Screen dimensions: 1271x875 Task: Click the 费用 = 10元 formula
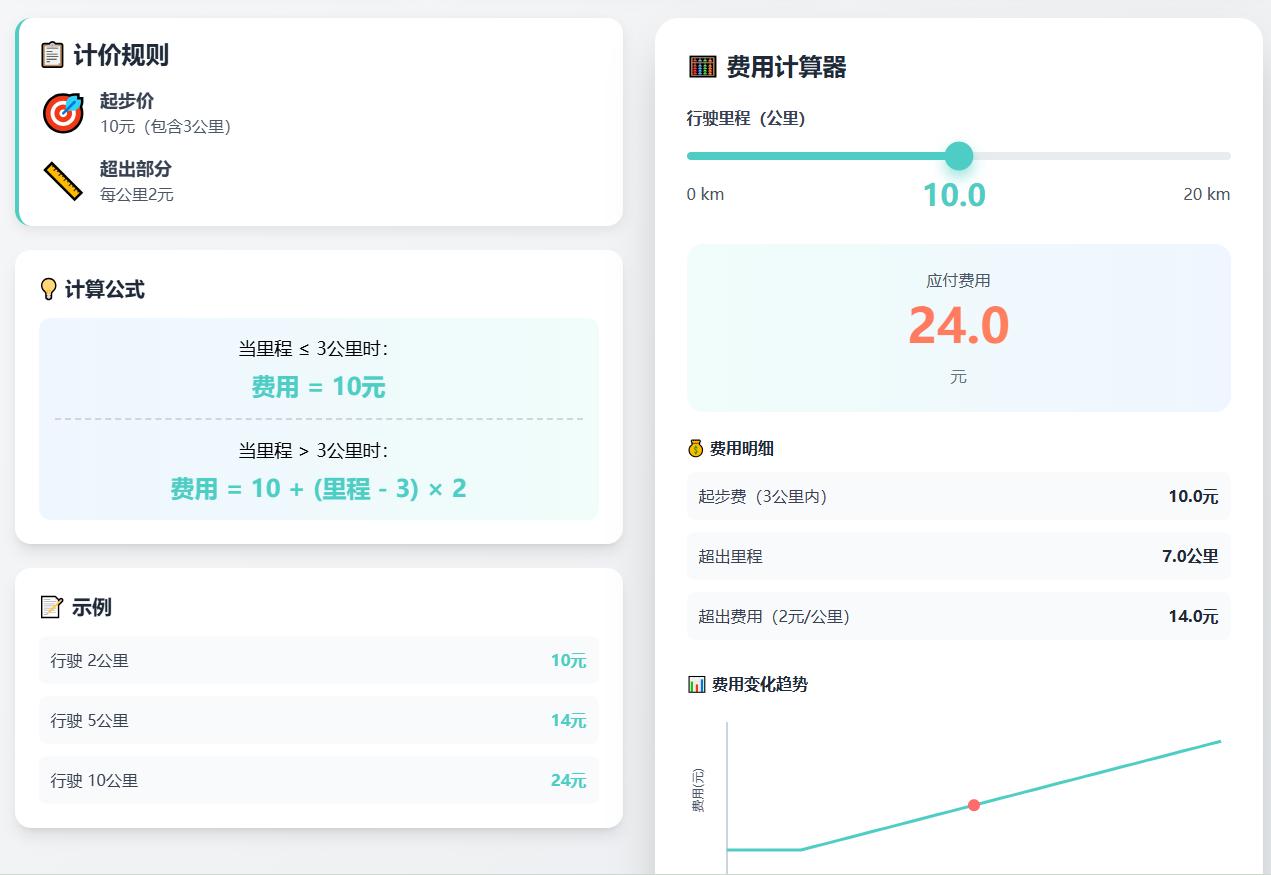pos(318,387)
